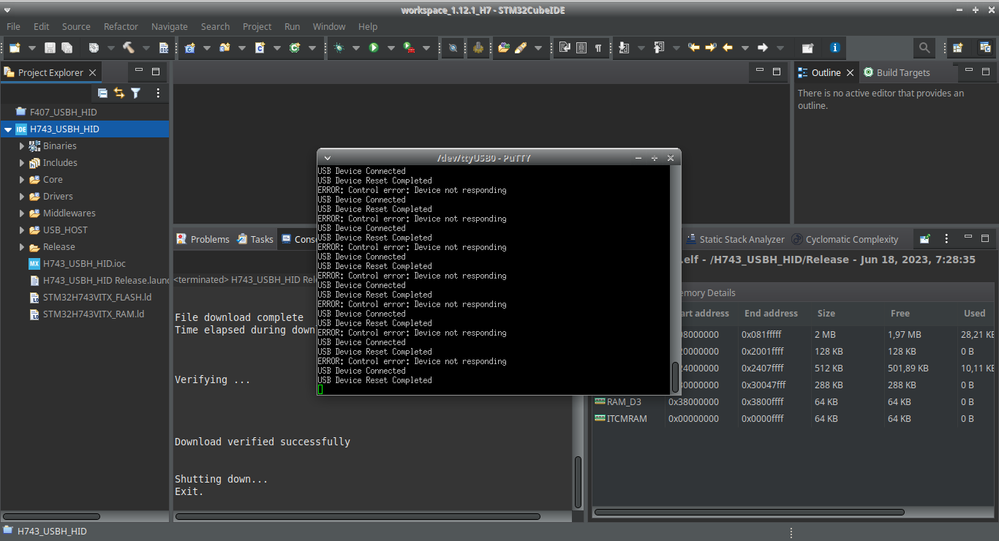Click the Open Perspective icon
Image resolution: width=999 pixels, height=541 pixels.
click(958, 48)
